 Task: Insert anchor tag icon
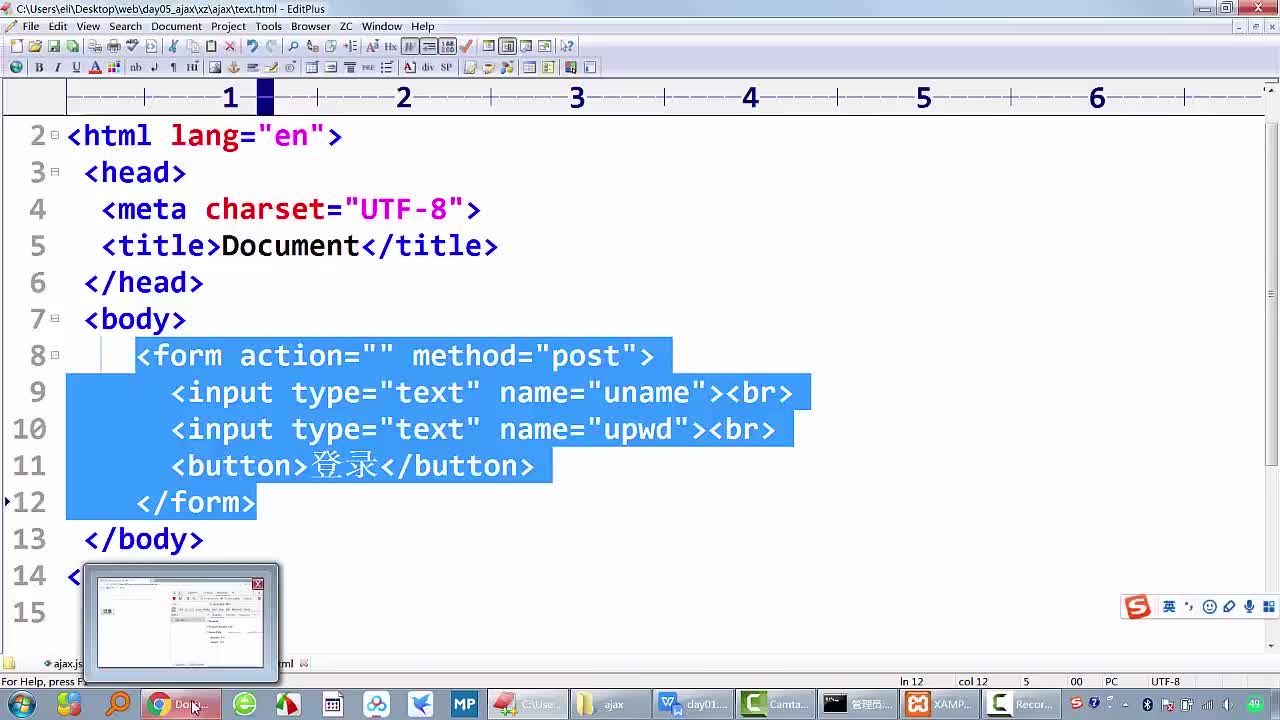pyautogui.click(x=233, y=67)
